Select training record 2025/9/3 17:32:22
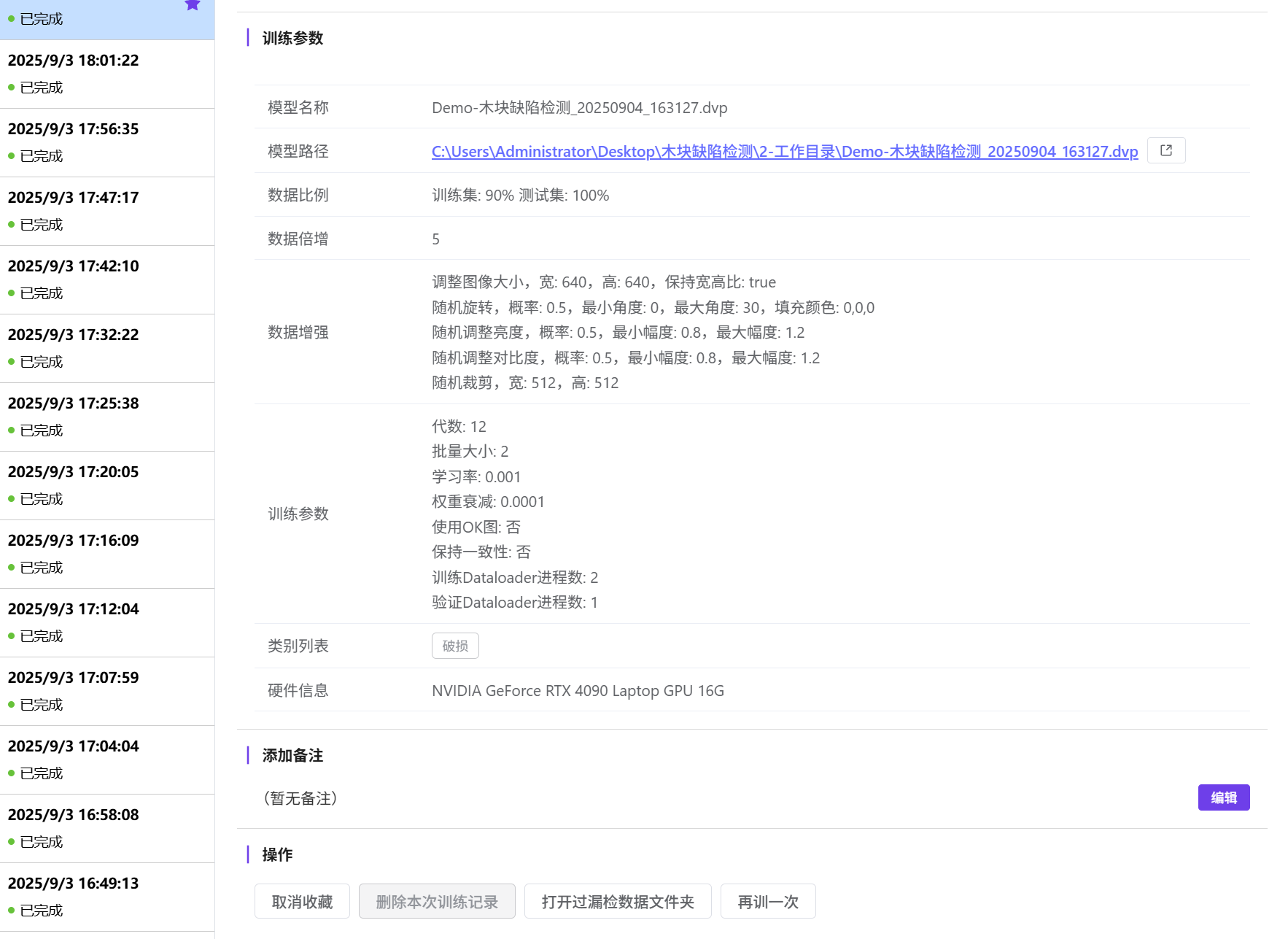This screenshot has height=939, width=1288. [107, 348]
